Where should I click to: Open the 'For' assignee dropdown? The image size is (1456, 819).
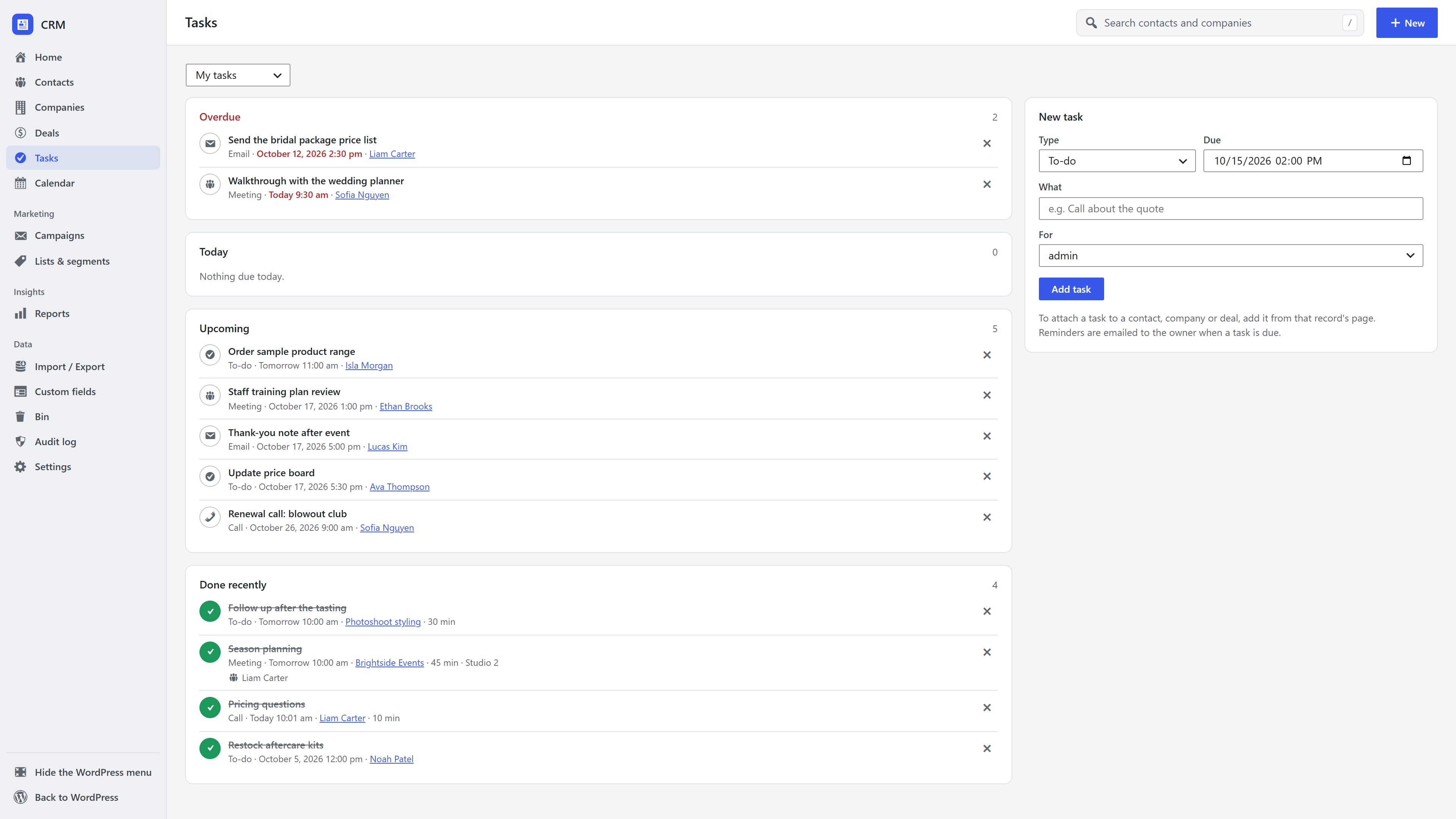pos(1230,256)
